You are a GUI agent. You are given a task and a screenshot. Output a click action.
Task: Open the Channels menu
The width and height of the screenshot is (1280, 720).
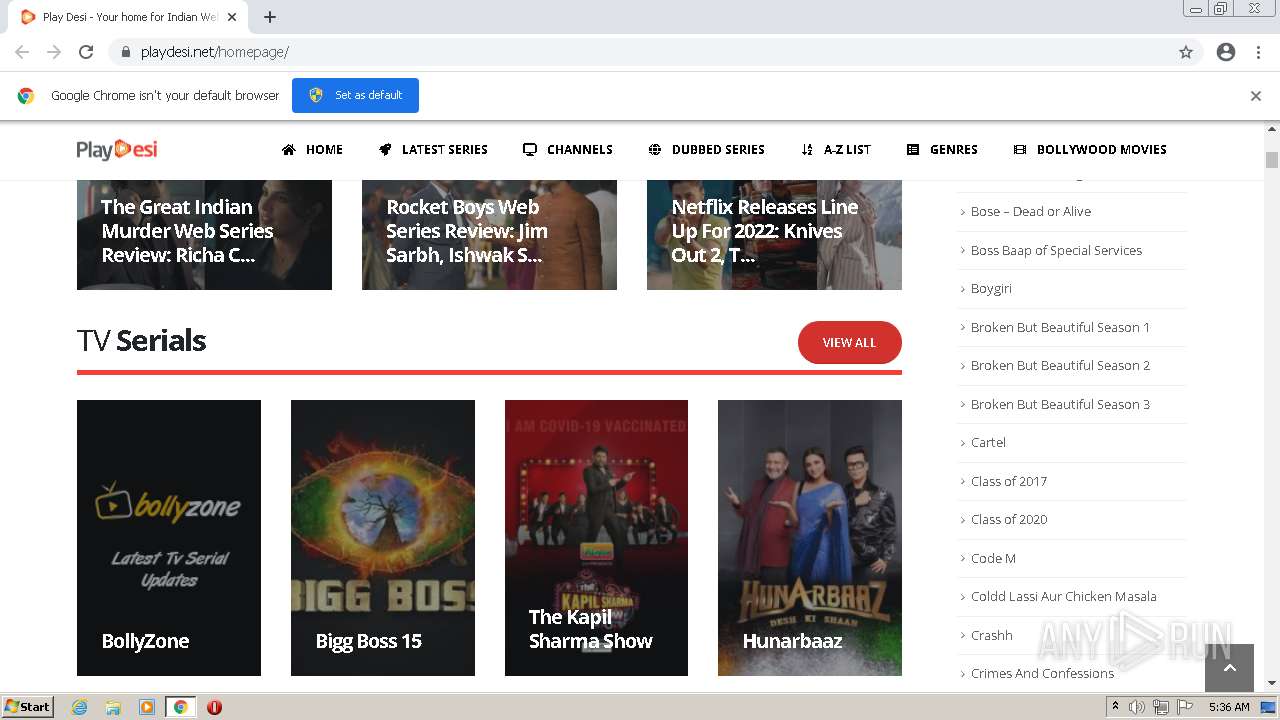point(568,150)
